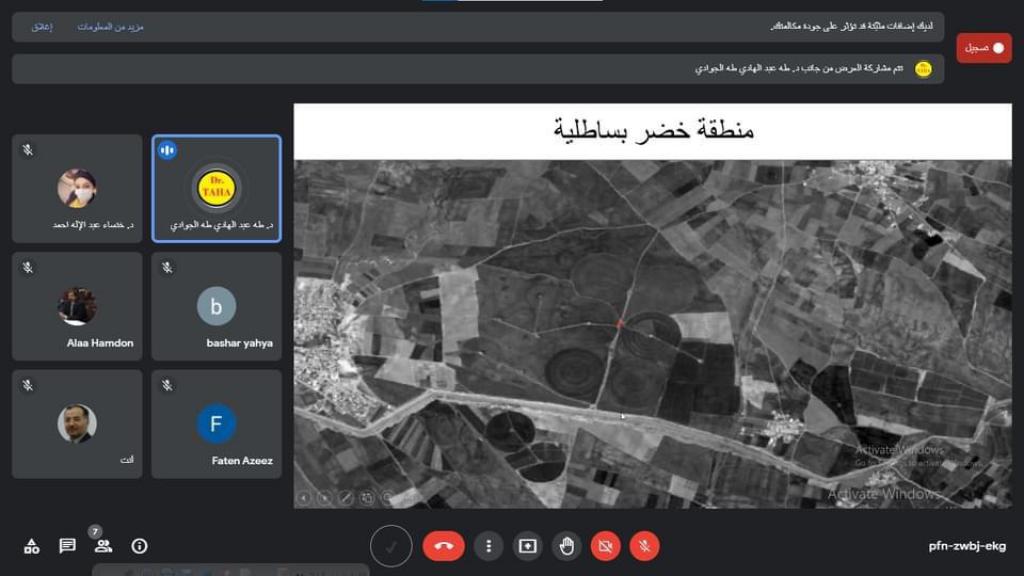The height and width of the screenshot is (576, 1024).
Task: Unmute microphone using red mic button
Action: [x=645, y=546]
